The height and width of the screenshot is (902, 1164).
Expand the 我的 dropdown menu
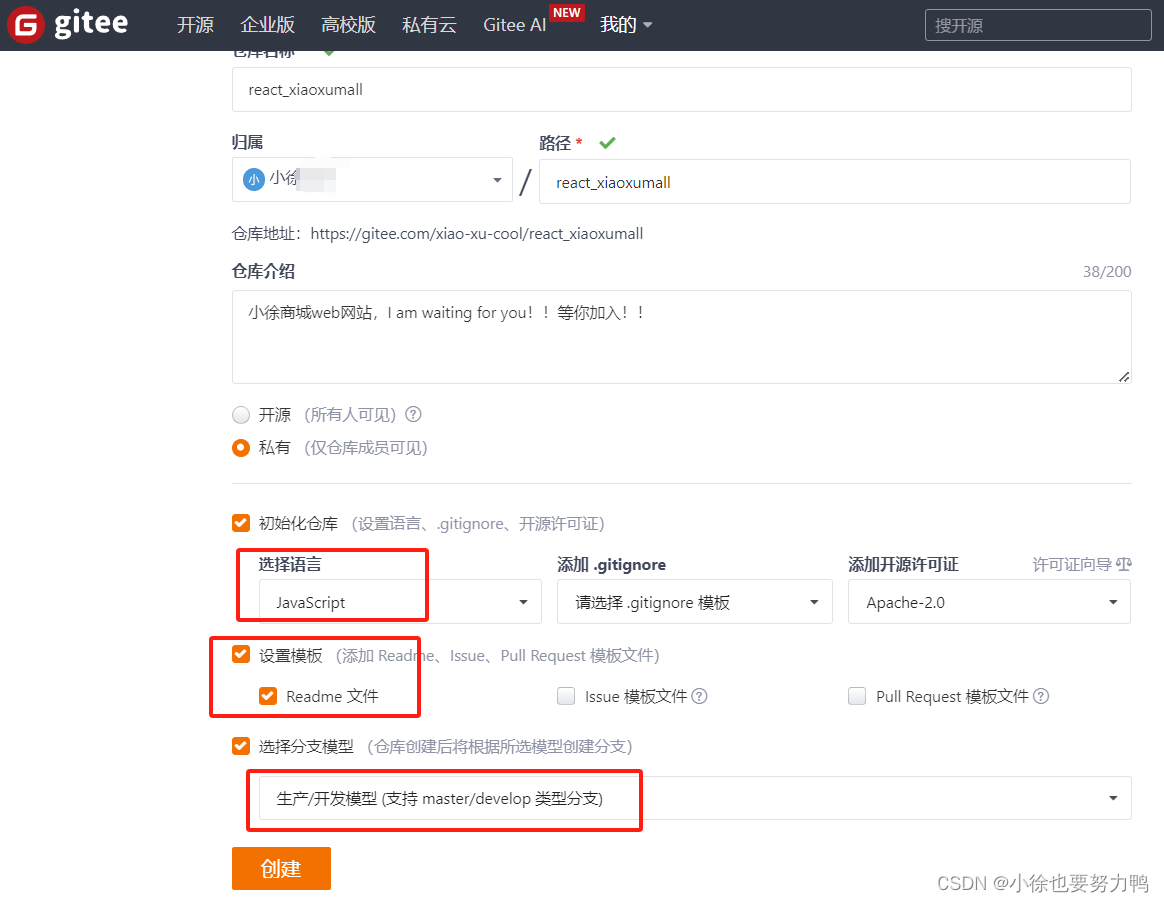pos(626,24)
